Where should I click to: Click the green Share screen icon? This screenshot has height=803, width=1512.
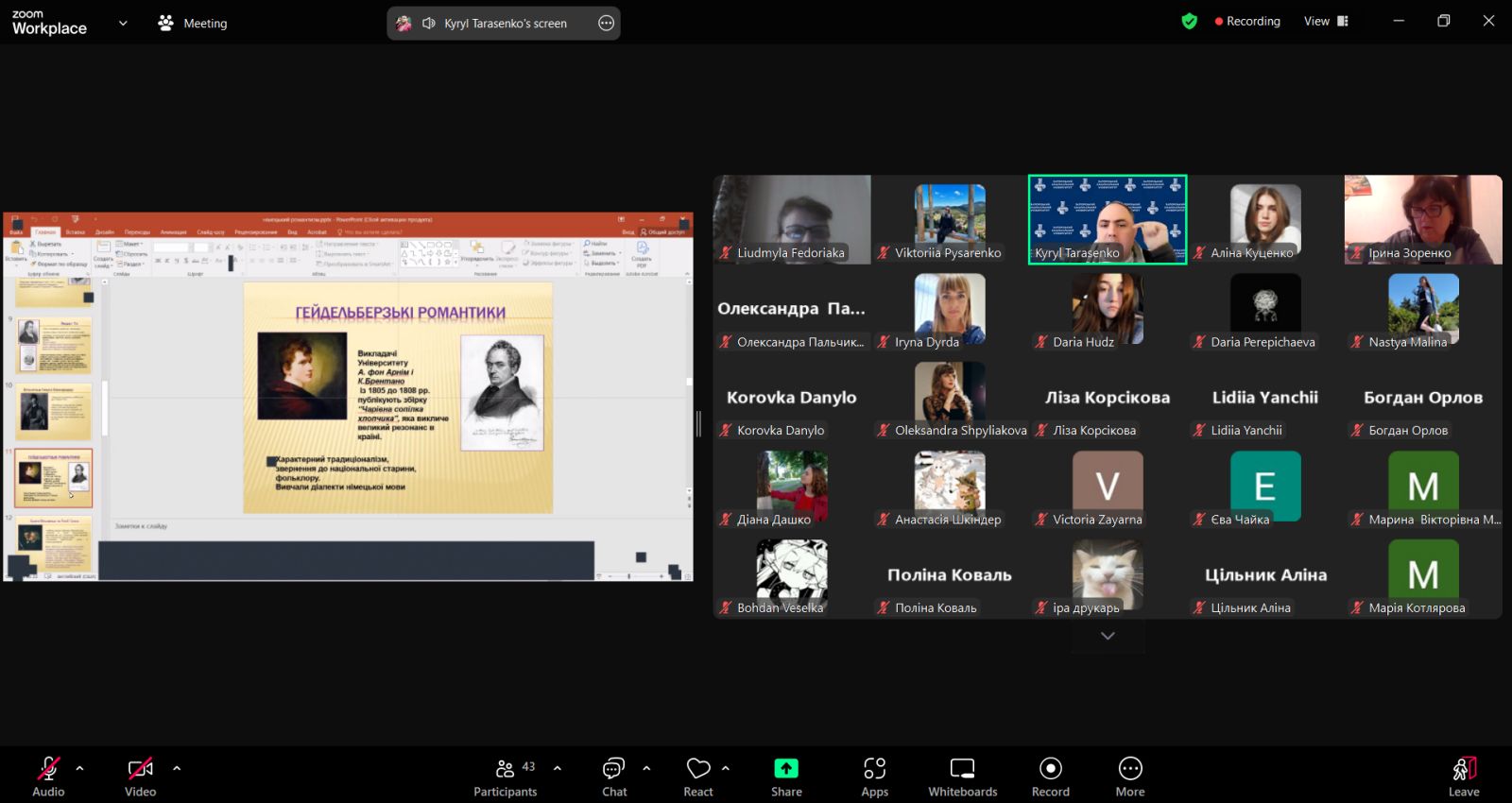(x=785, y=768)
